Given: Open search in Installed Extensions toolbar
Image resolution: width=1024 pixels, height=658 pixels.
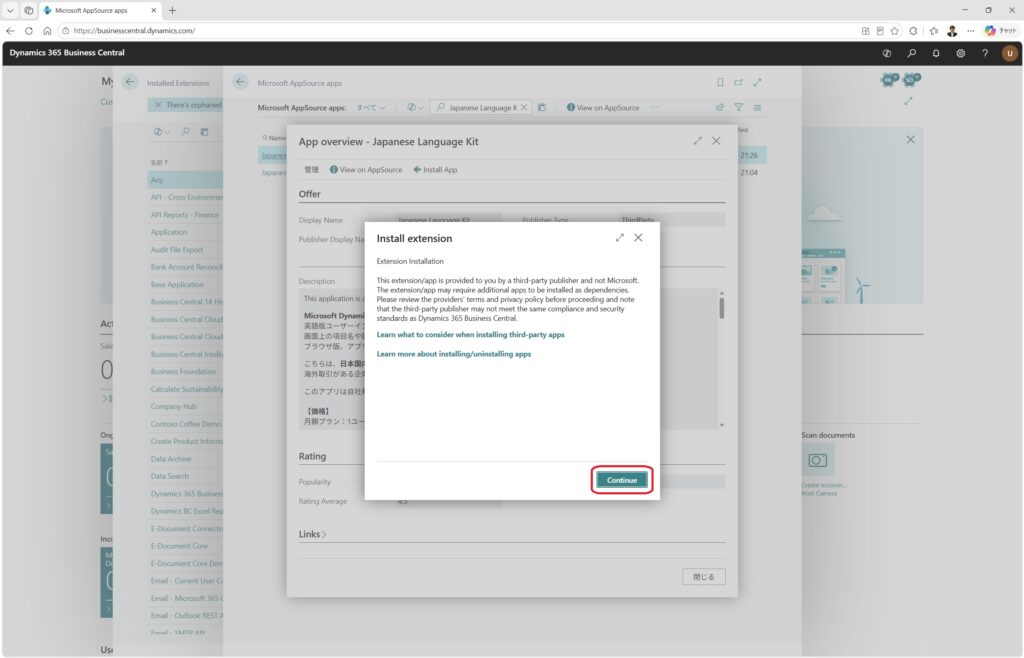Looking at the screenshot, I should click(x=185, y=132).
